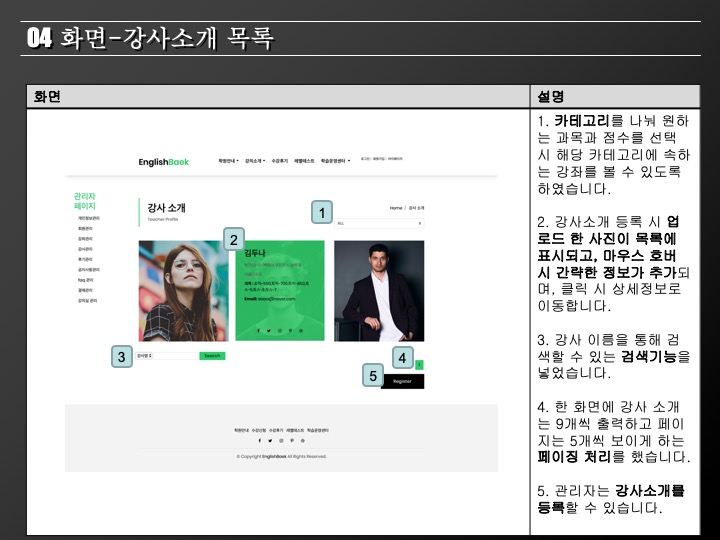This screenshot has width=720, height=540.
Task: Click the green Search button
Action: pyautogui.click(x=212, y=356)
